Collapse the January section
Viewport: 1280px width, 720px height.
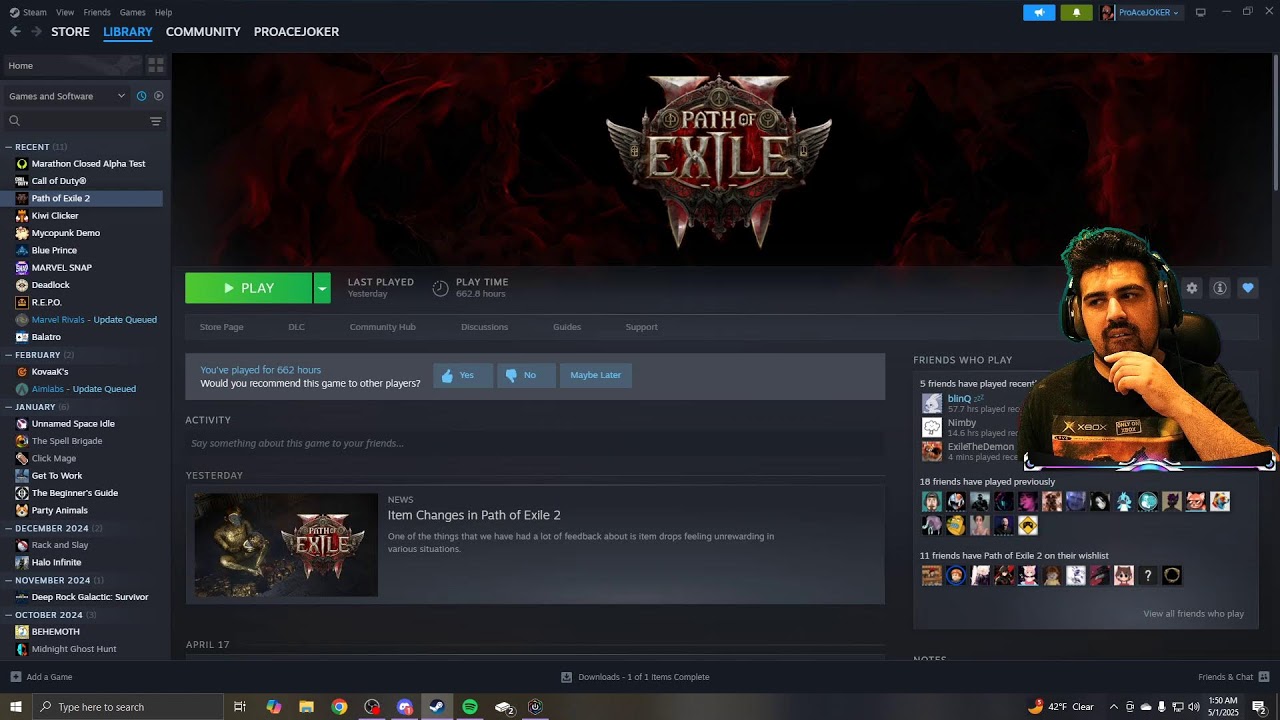pos(10,407)
